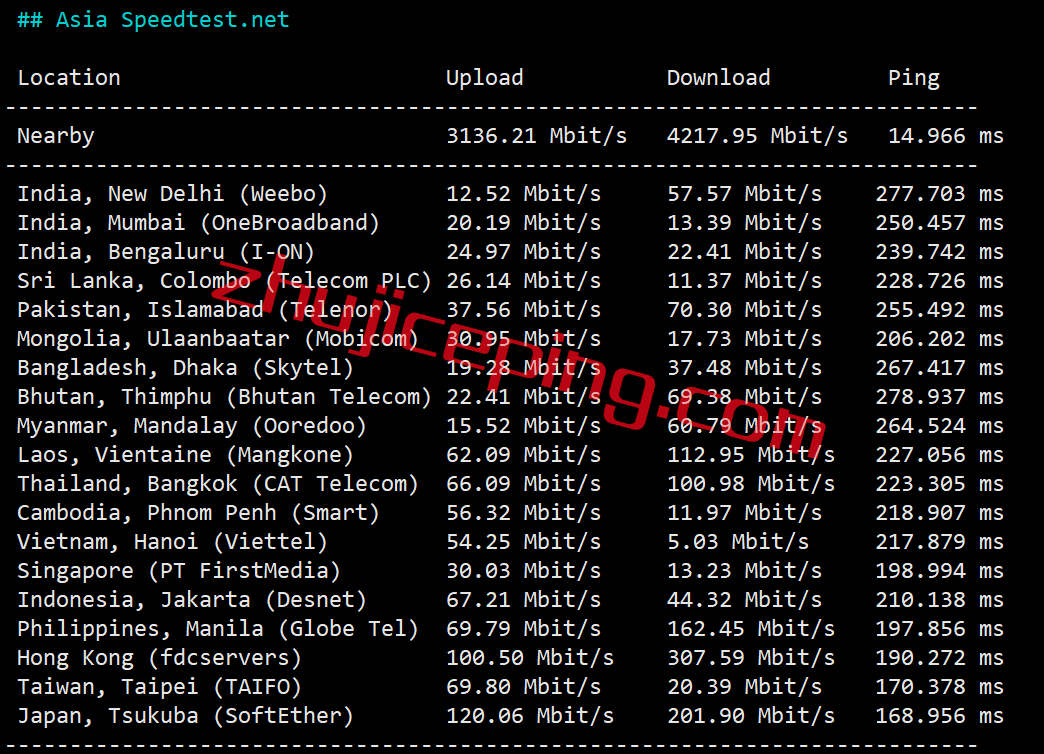This screenshot has height=754, width=1044.
Task: Click the Ping column header
Action: (914, 78)
